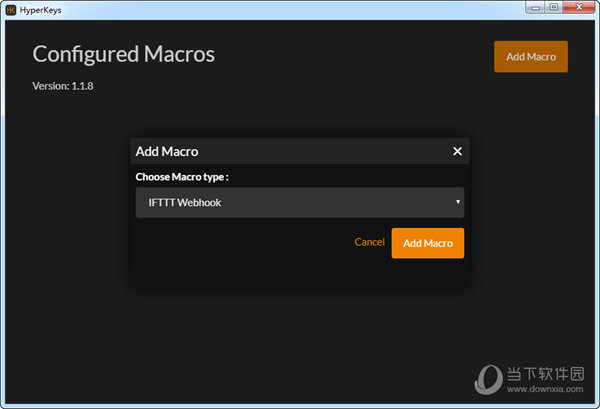This screenshot has height=409, width=600.
Task: Maximize the HyperKeys window
Action: [x=553, y=7]
